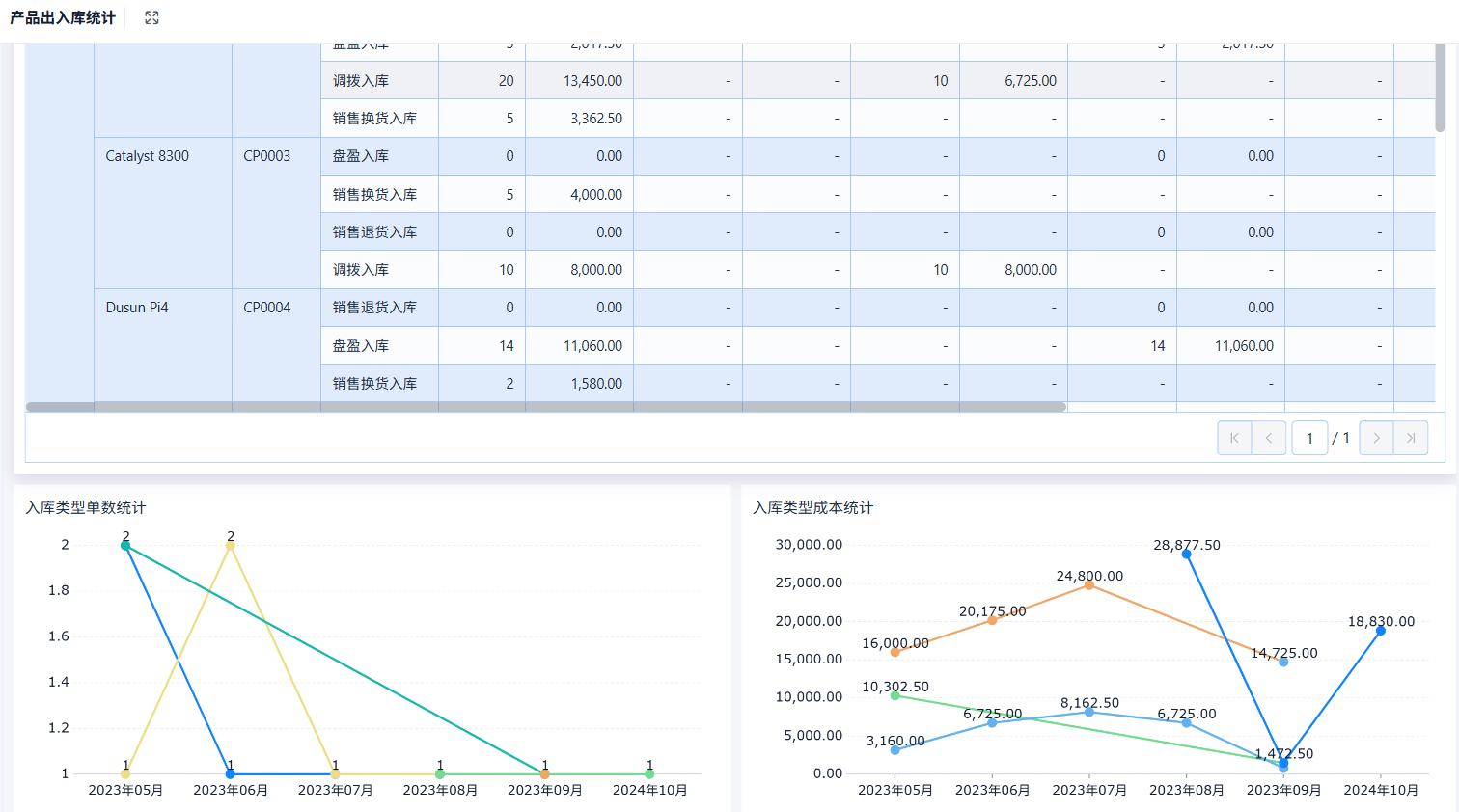The image size is (1459, 812).
Task: Click the table horizontal scrollbar
Action: point(546,407)
